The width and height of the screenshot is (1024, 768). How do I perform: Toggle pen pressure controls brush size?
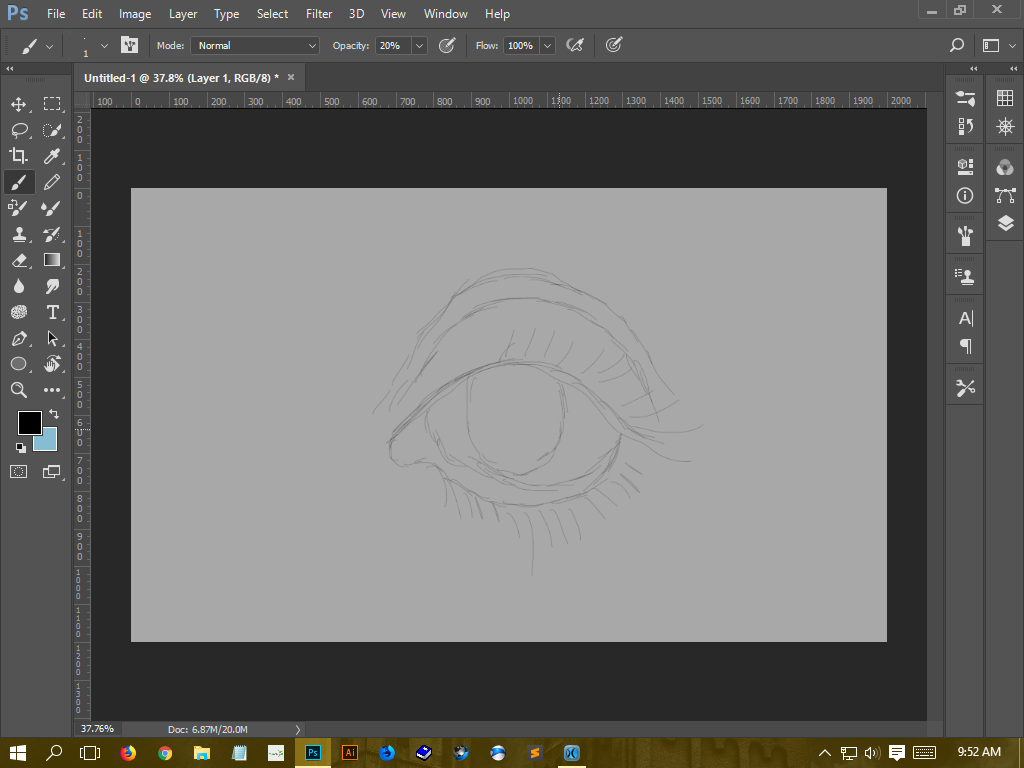click(613, 45)
